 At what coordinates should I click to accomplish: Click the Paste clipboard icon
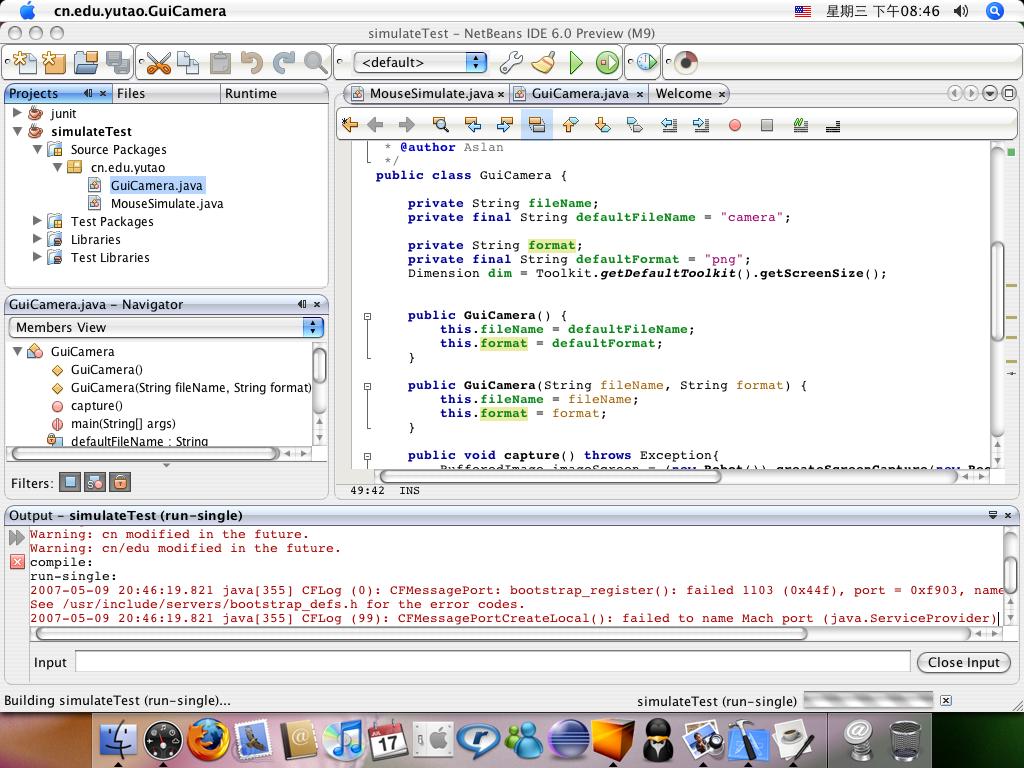(220, 63)
